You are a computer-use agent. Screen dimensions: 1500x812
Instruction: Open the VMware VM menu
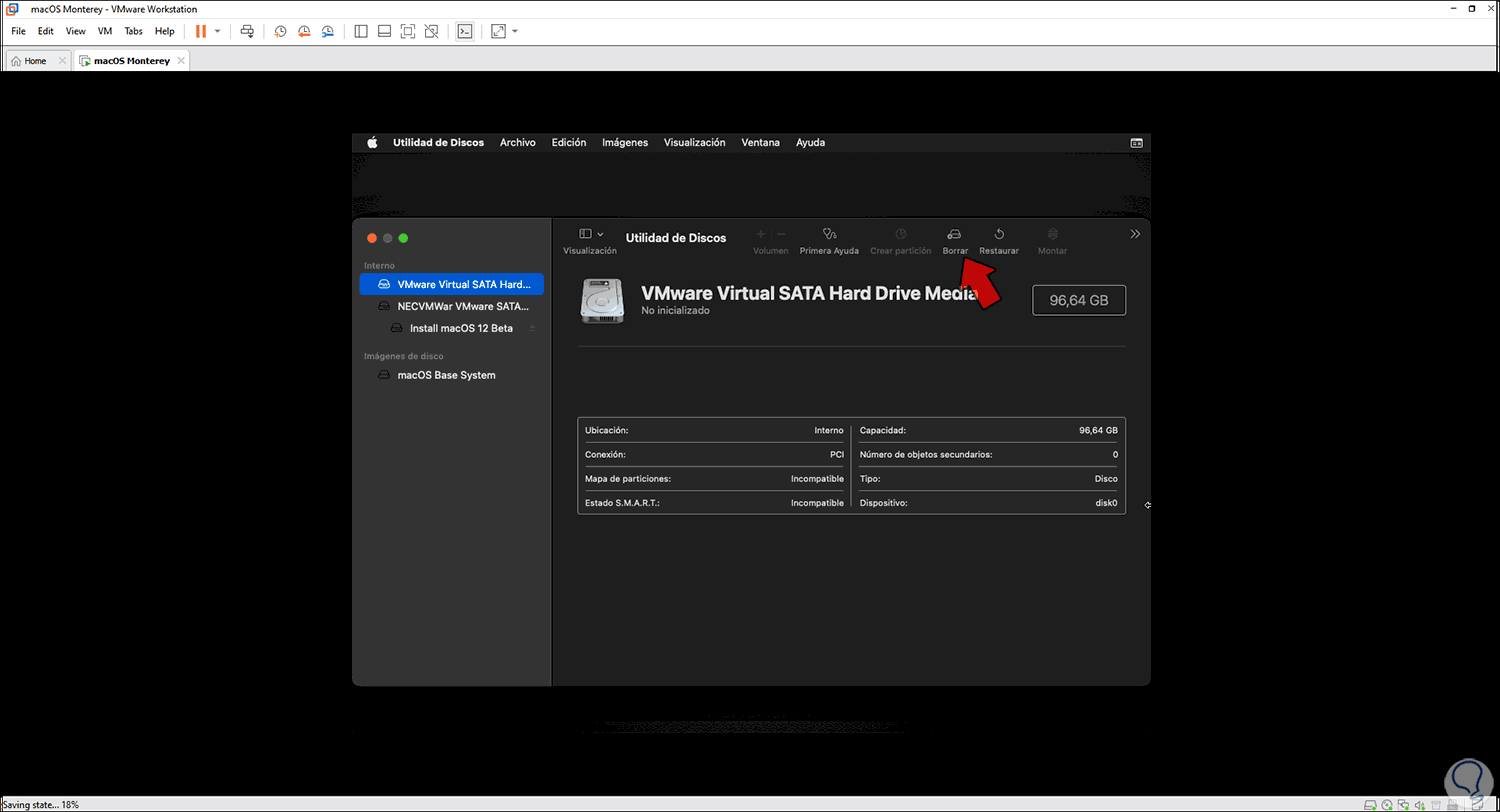pyautogui.click(x=105, y=31)
